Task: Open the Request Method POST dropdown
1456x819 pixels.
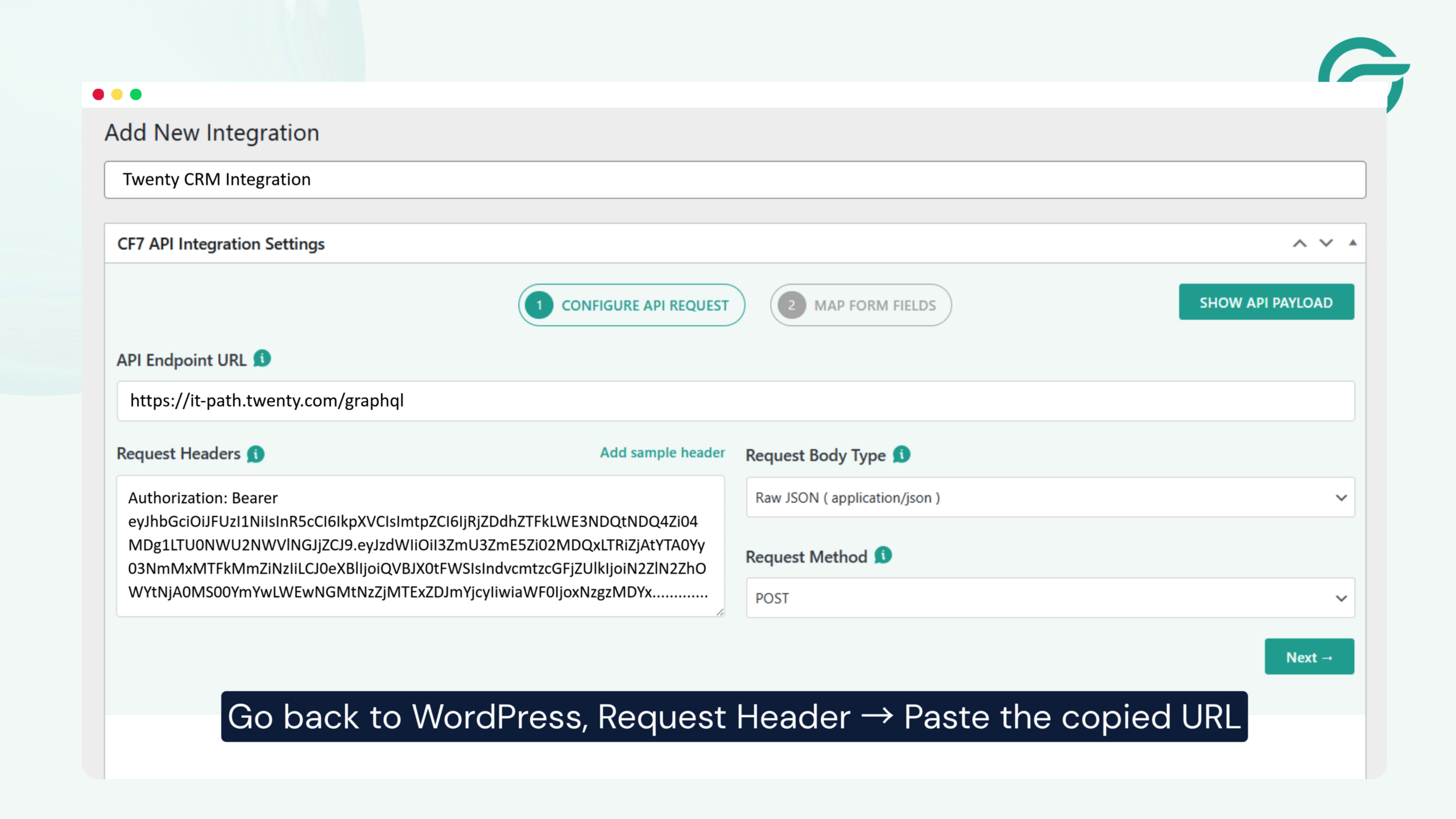Action: coord(1050,598)
